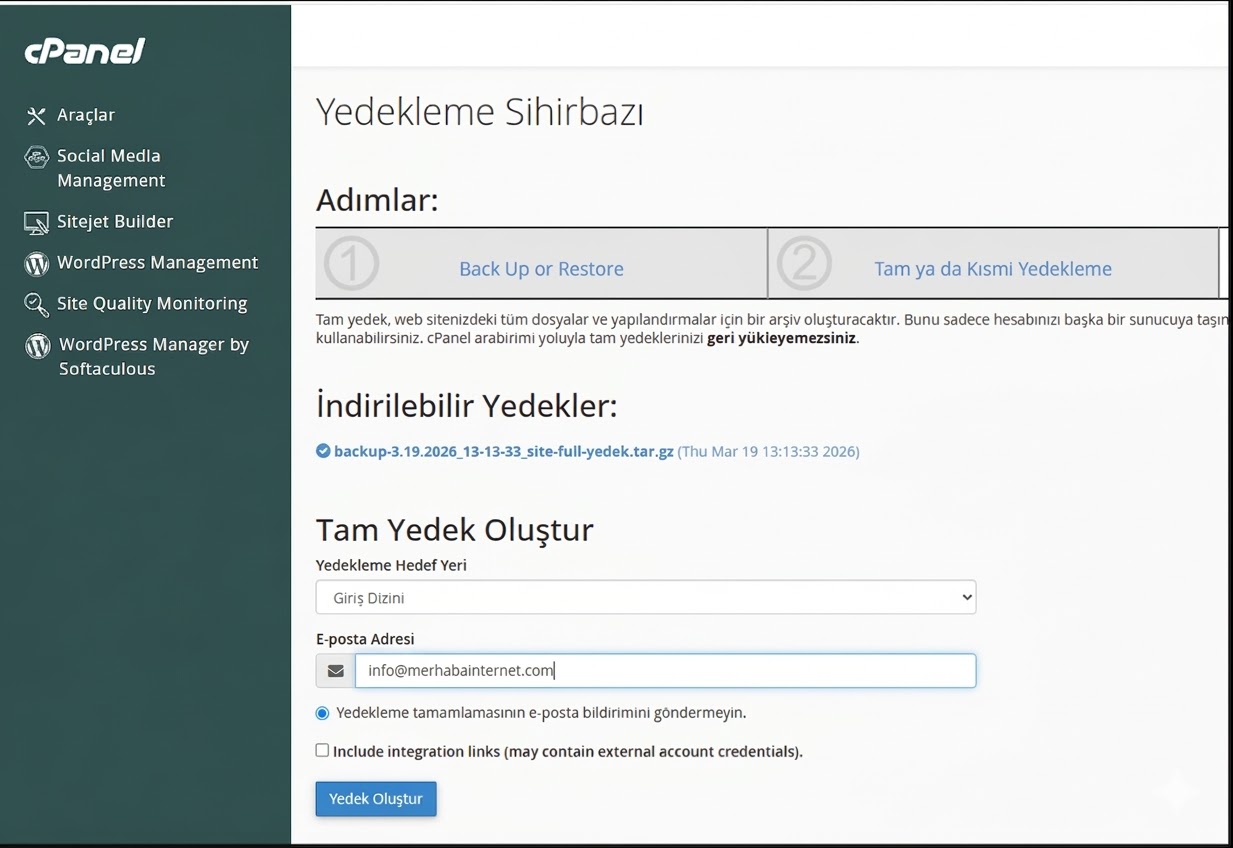Open the Yedekleme Hedef Yeri dropdown

[x=646, y=597]
